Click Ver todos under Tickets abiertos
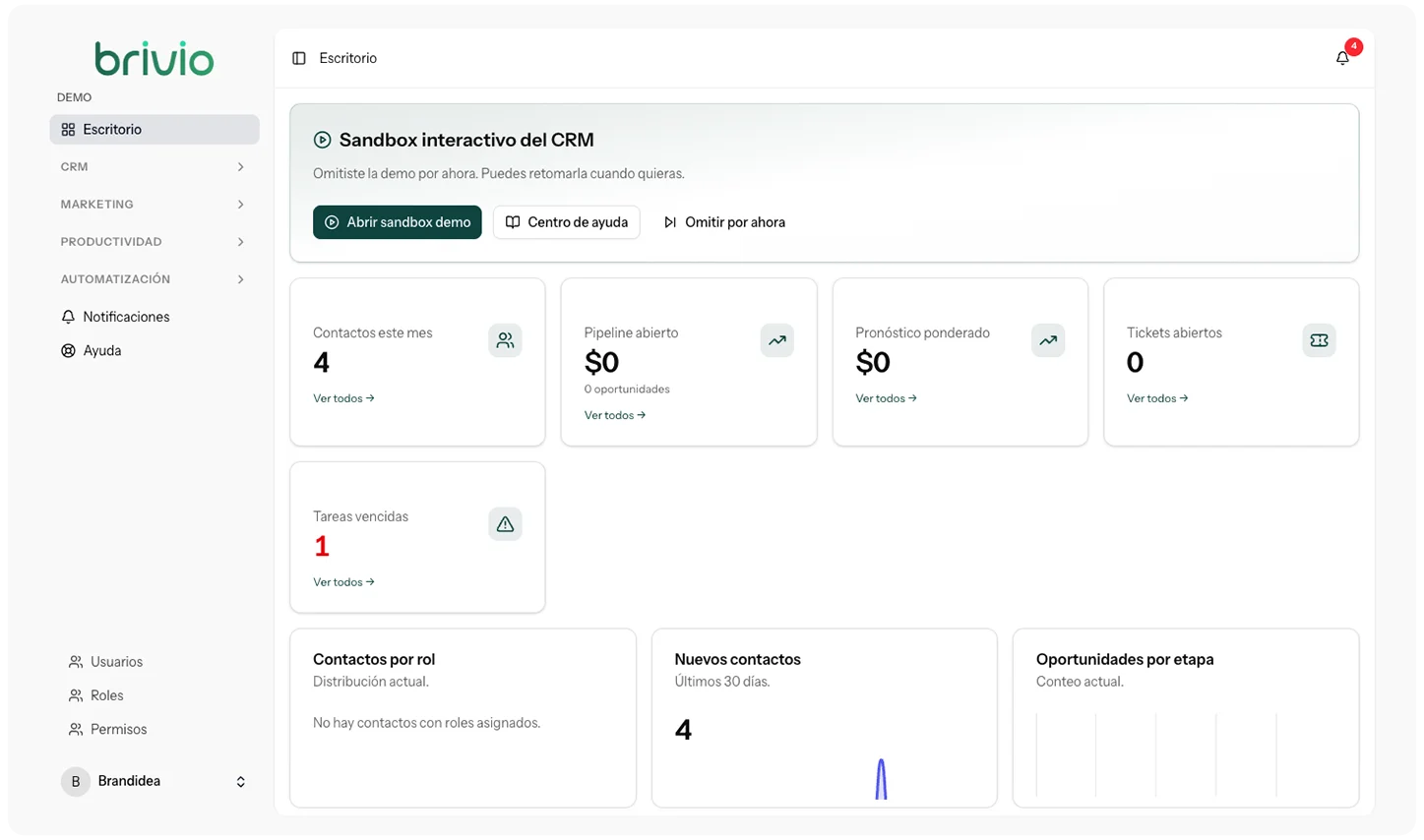The width and height of the screenshot is (1424, 840). click(x=1157, y=398)
